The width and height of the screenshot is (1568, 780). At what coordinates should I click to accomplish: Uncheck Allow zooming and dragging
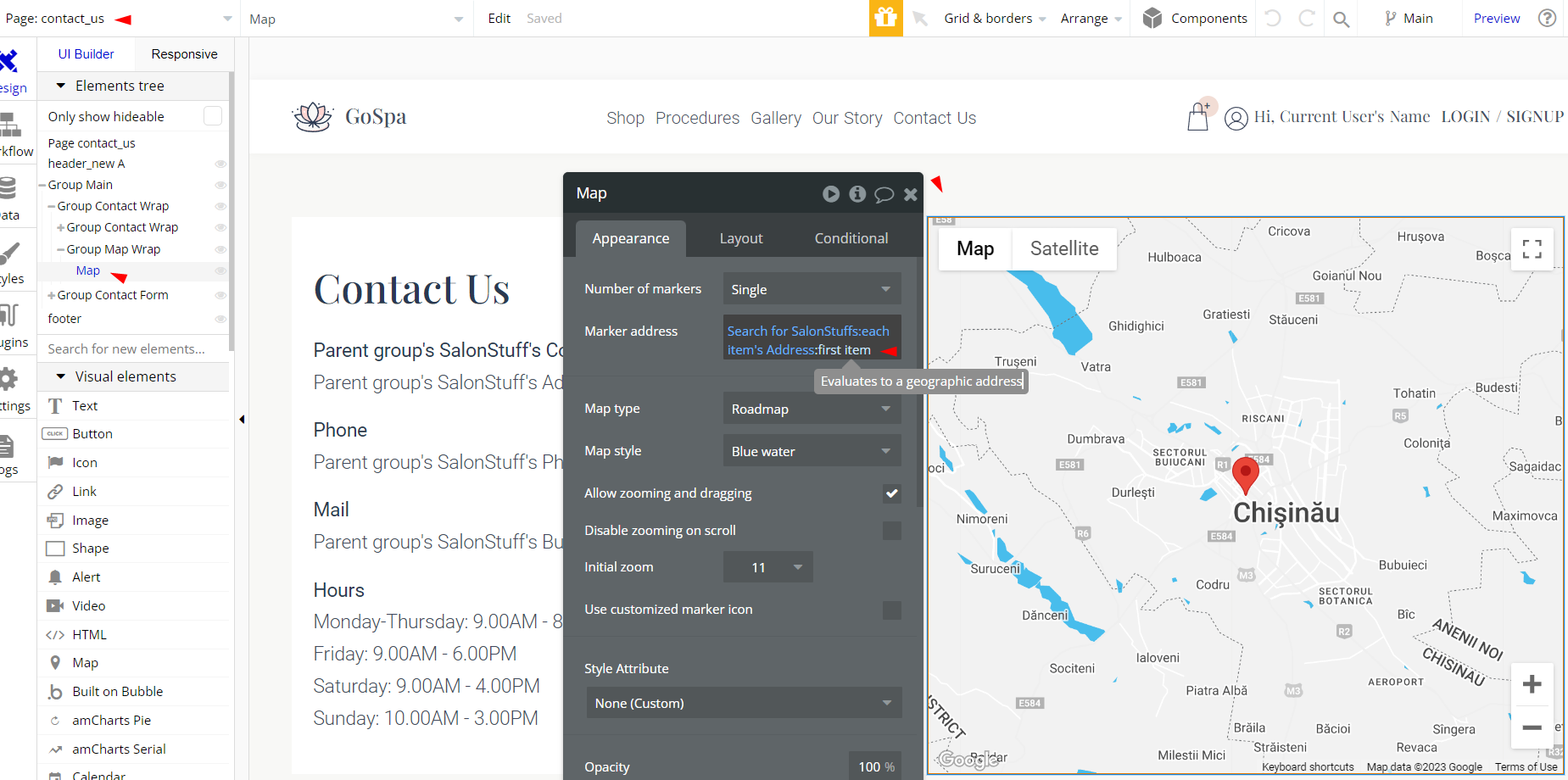pos(891,493)
